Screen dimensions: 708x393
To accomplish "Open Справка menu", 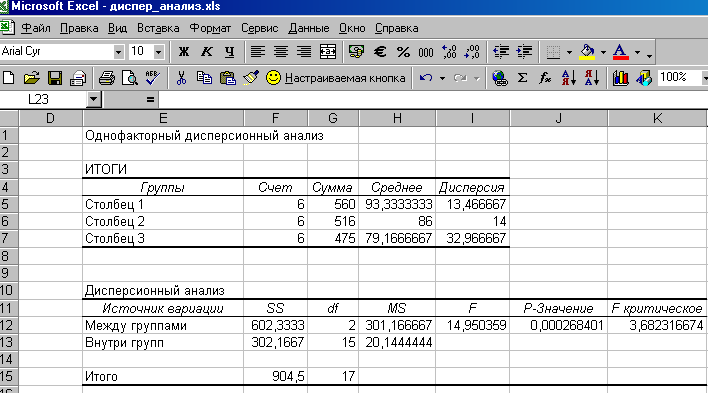I will click(x=396, y=28).
